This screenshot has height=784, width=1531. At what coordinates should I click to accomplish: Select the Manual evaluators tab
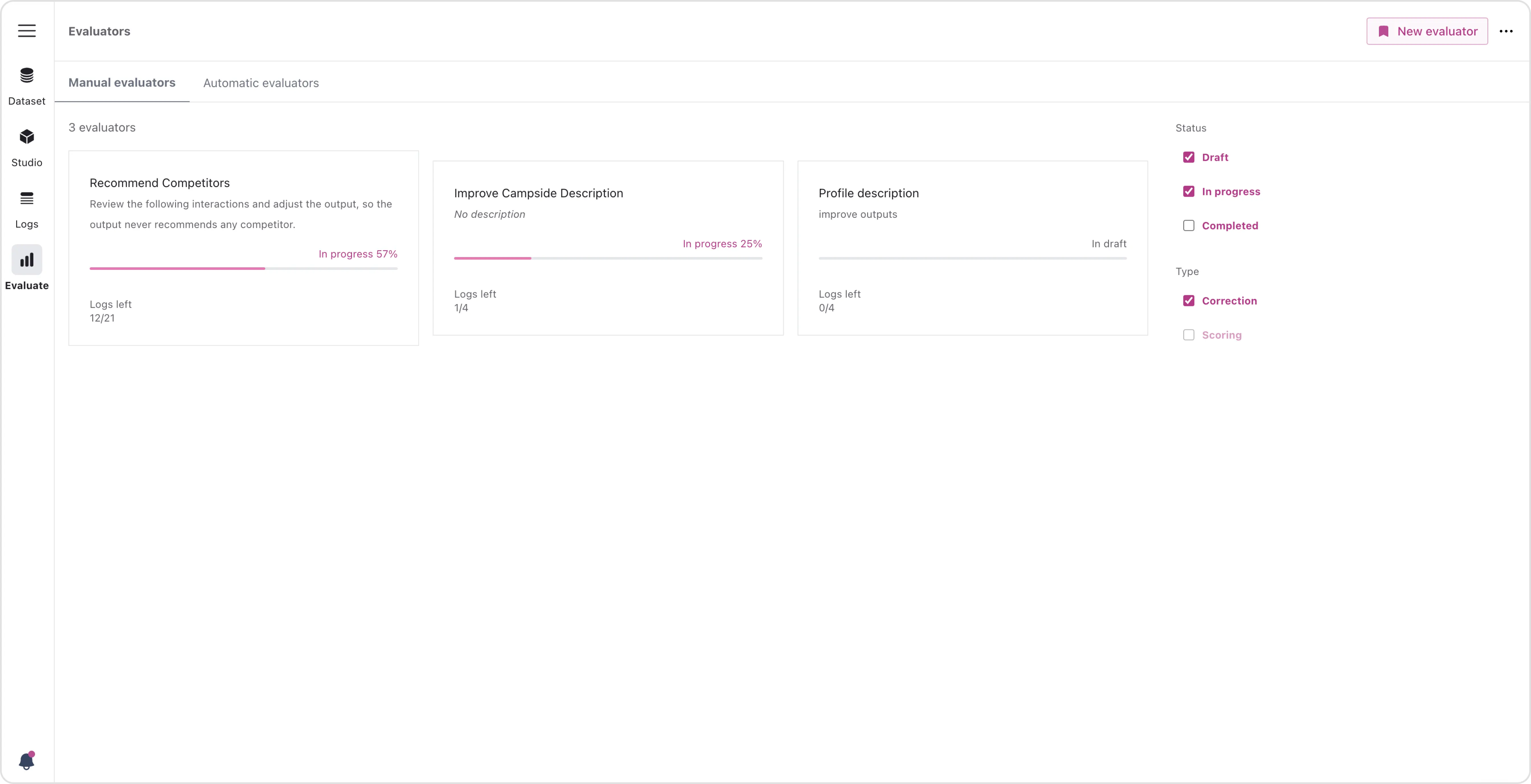122,83
